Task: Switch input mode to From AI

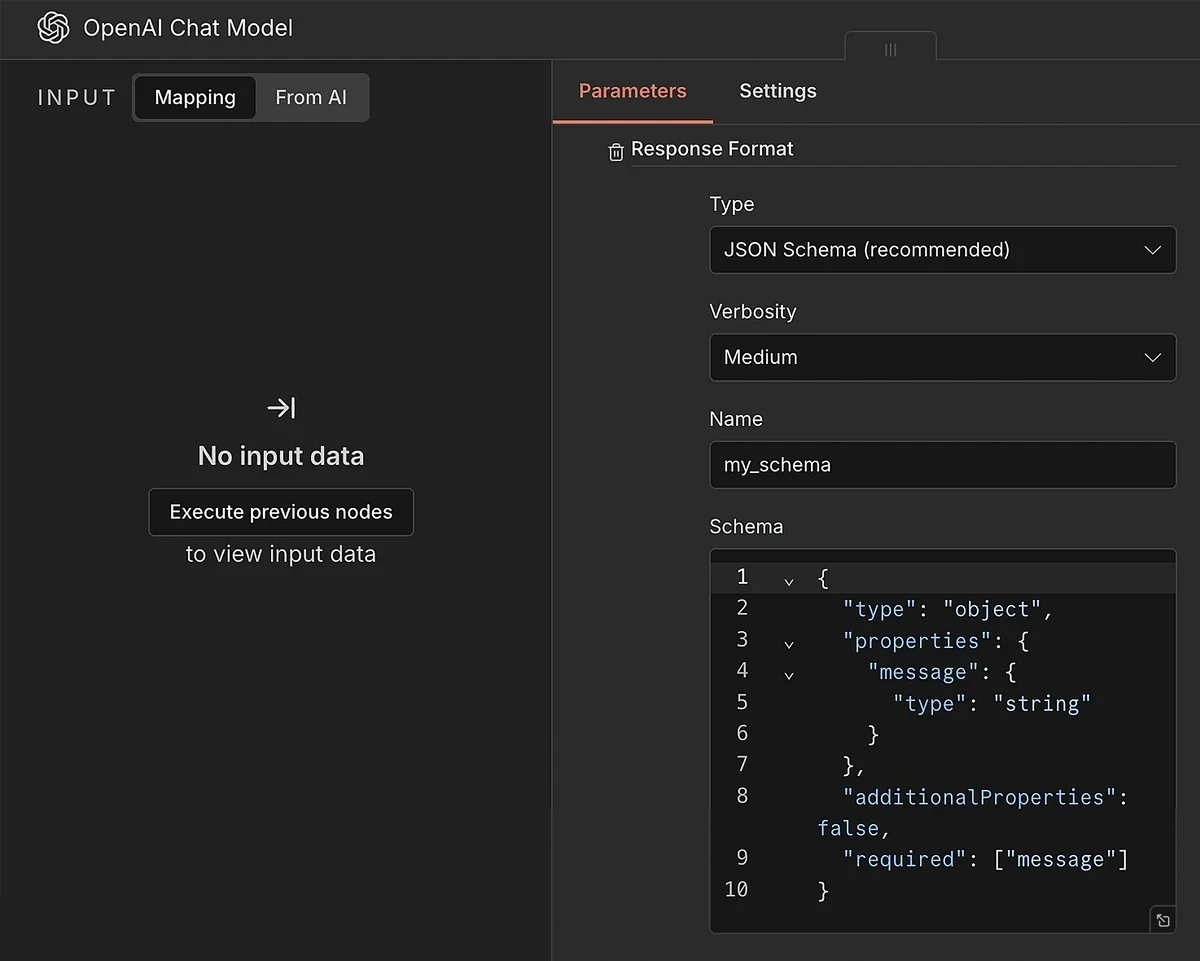Action: [x=311, y=97]
